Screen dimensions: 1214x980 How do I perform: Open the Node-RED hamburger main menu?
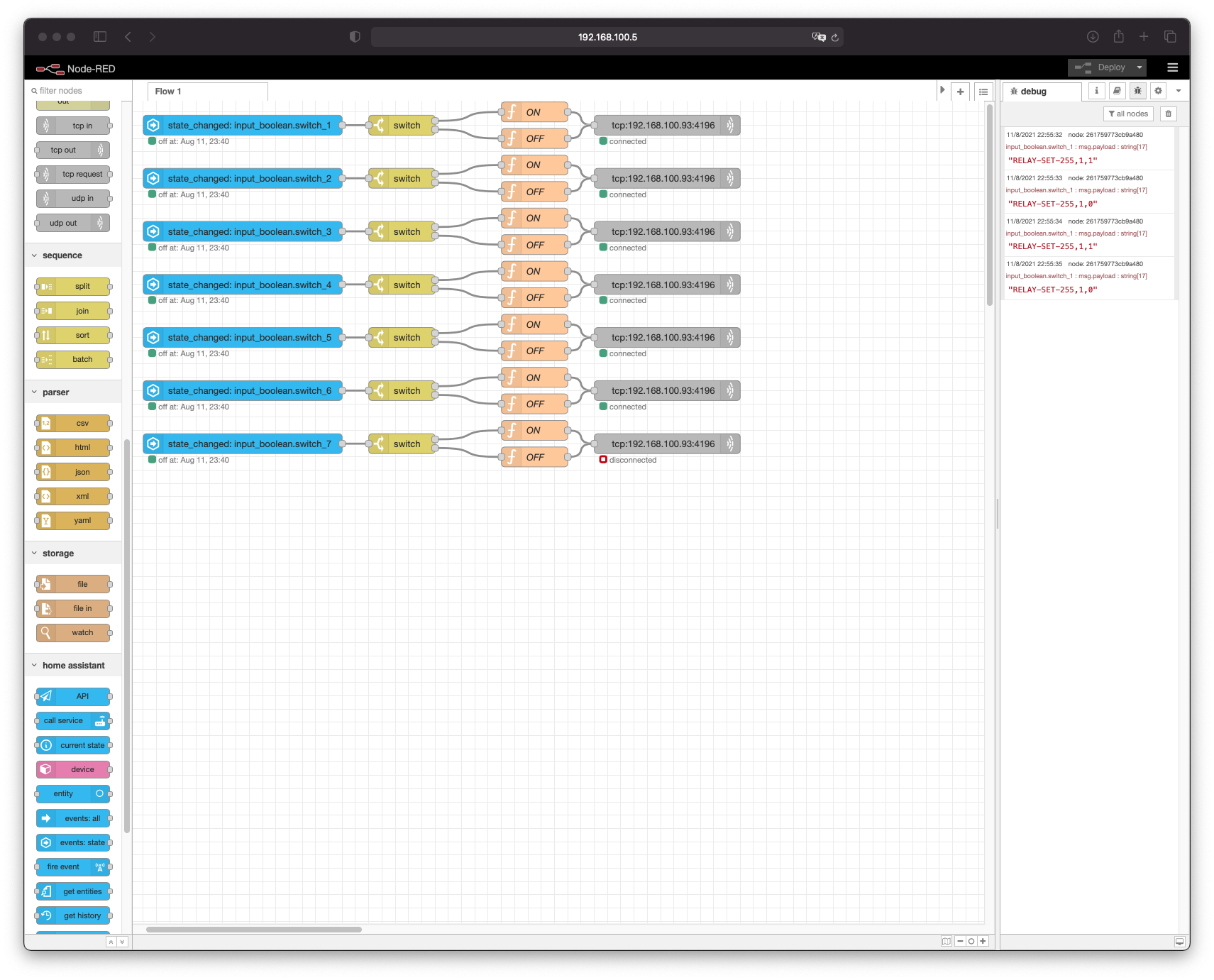coord(1172,67)
